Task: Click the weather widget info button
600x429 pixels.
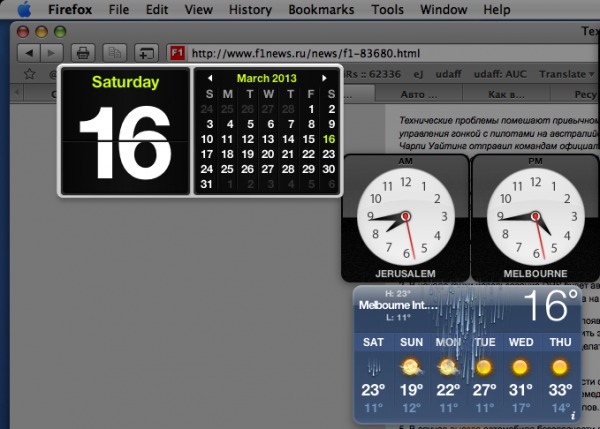Action: (573, 416)
